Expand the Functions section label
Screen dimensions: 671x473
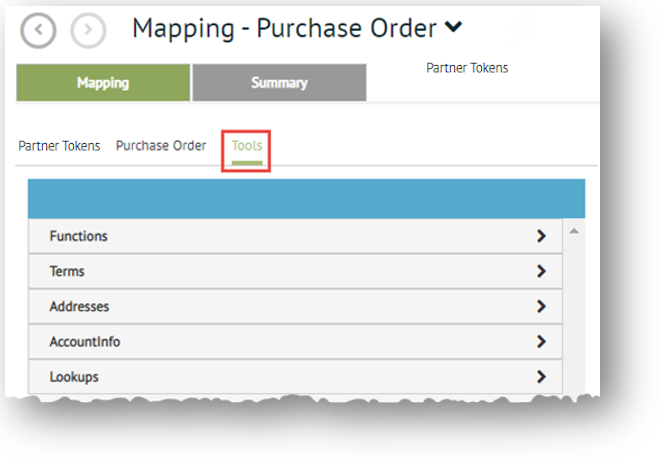click(78, 237)
